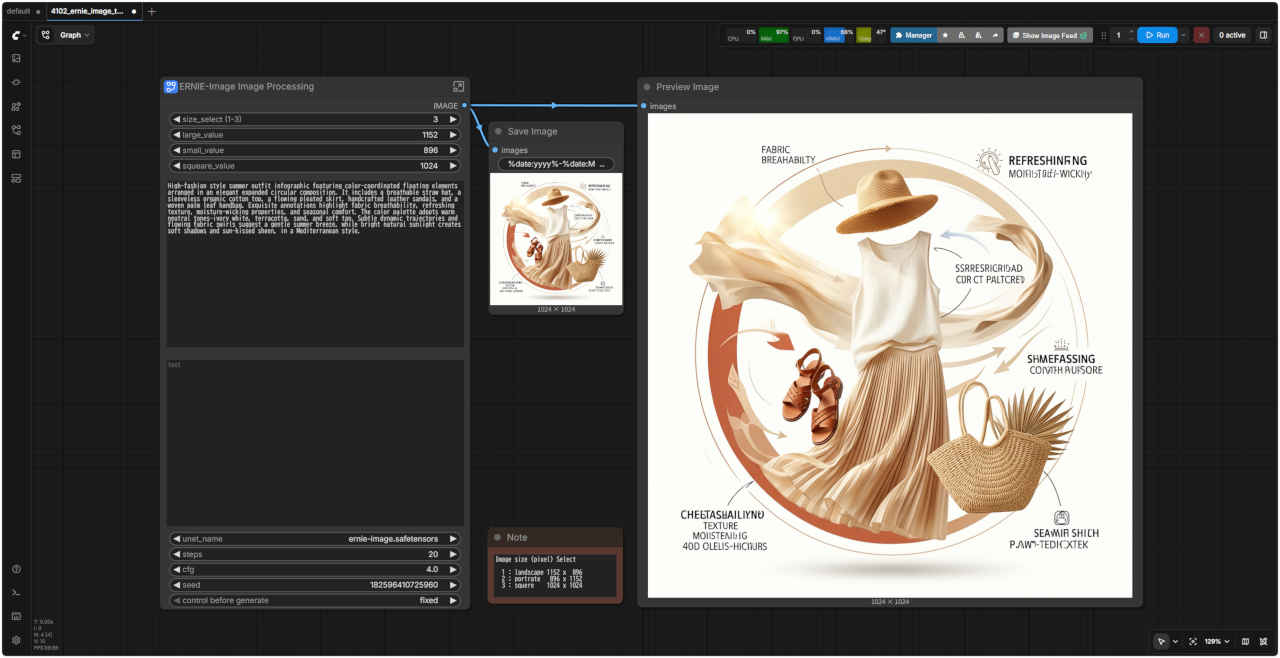Screen dimensions: 1280x658
Task: Open the Graph breadcrumb dropdown
Action: tap(74, 35)
